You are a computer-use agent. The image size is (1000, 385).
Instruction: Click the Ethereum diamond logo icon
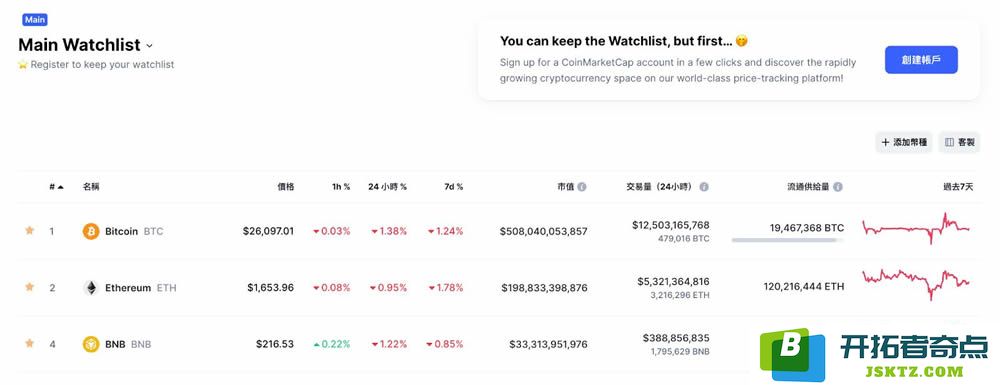pos(91,287)
